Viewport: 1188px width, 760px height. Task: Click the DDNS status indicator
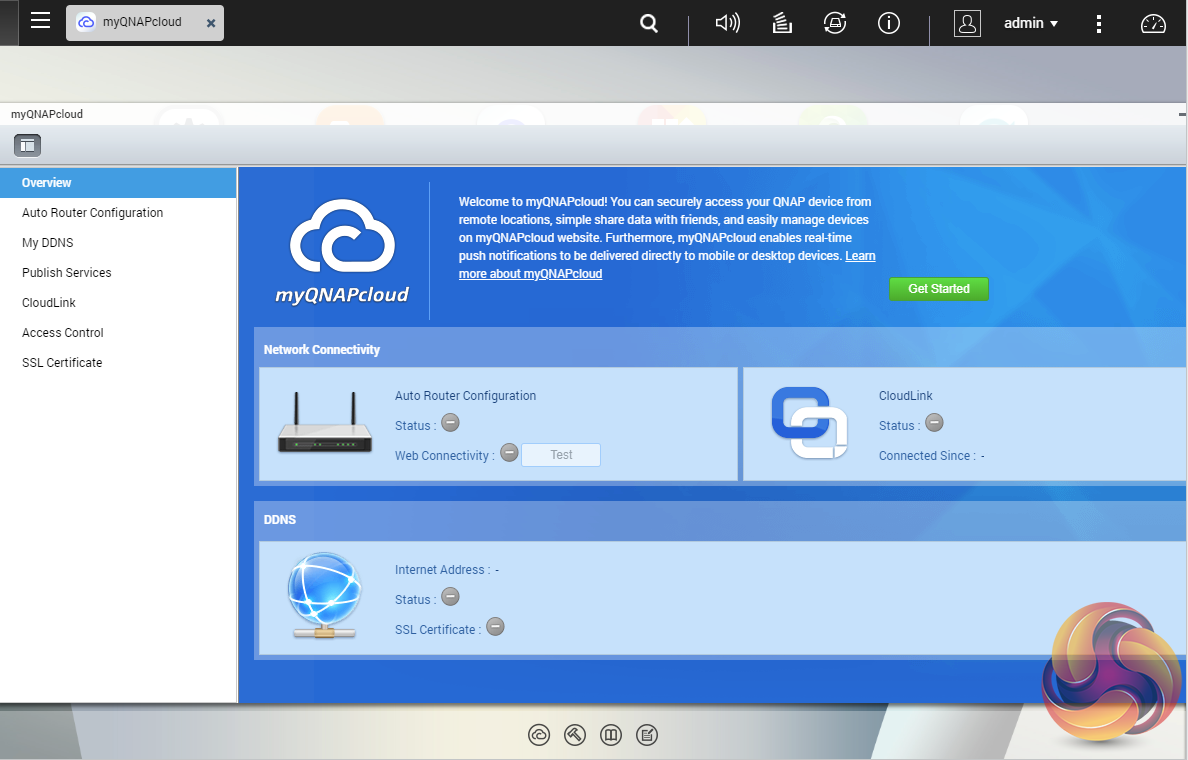click(450, 597)
